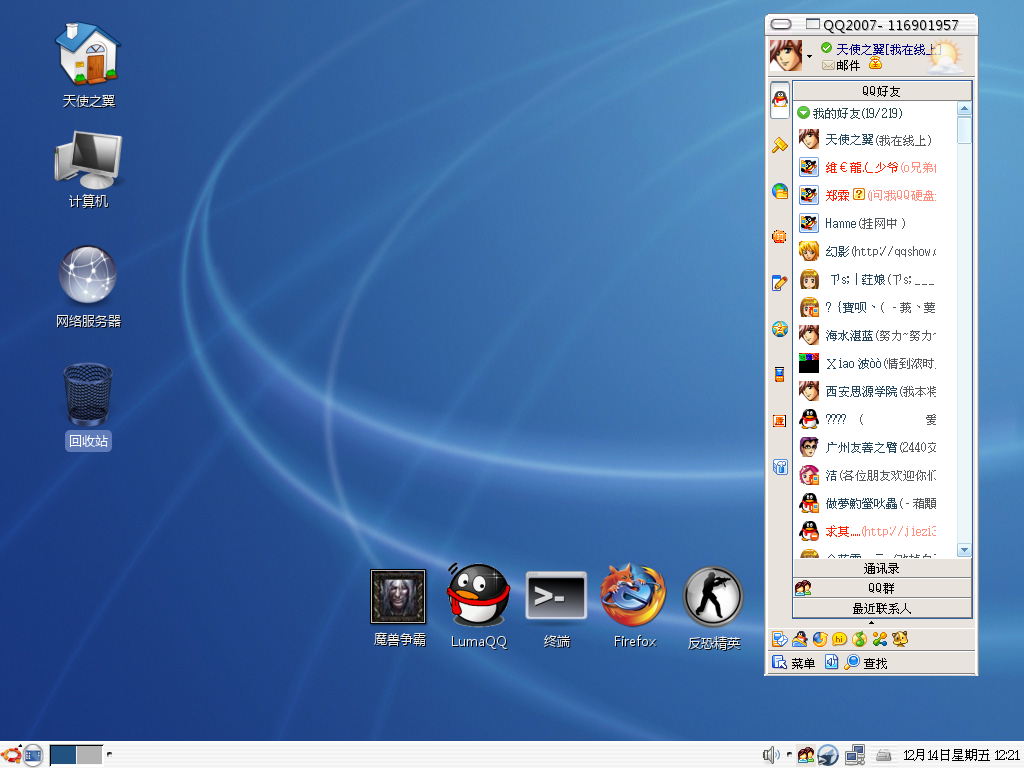
Task: Click the friend list scrollbar thumb
Action: click(964, 130)
